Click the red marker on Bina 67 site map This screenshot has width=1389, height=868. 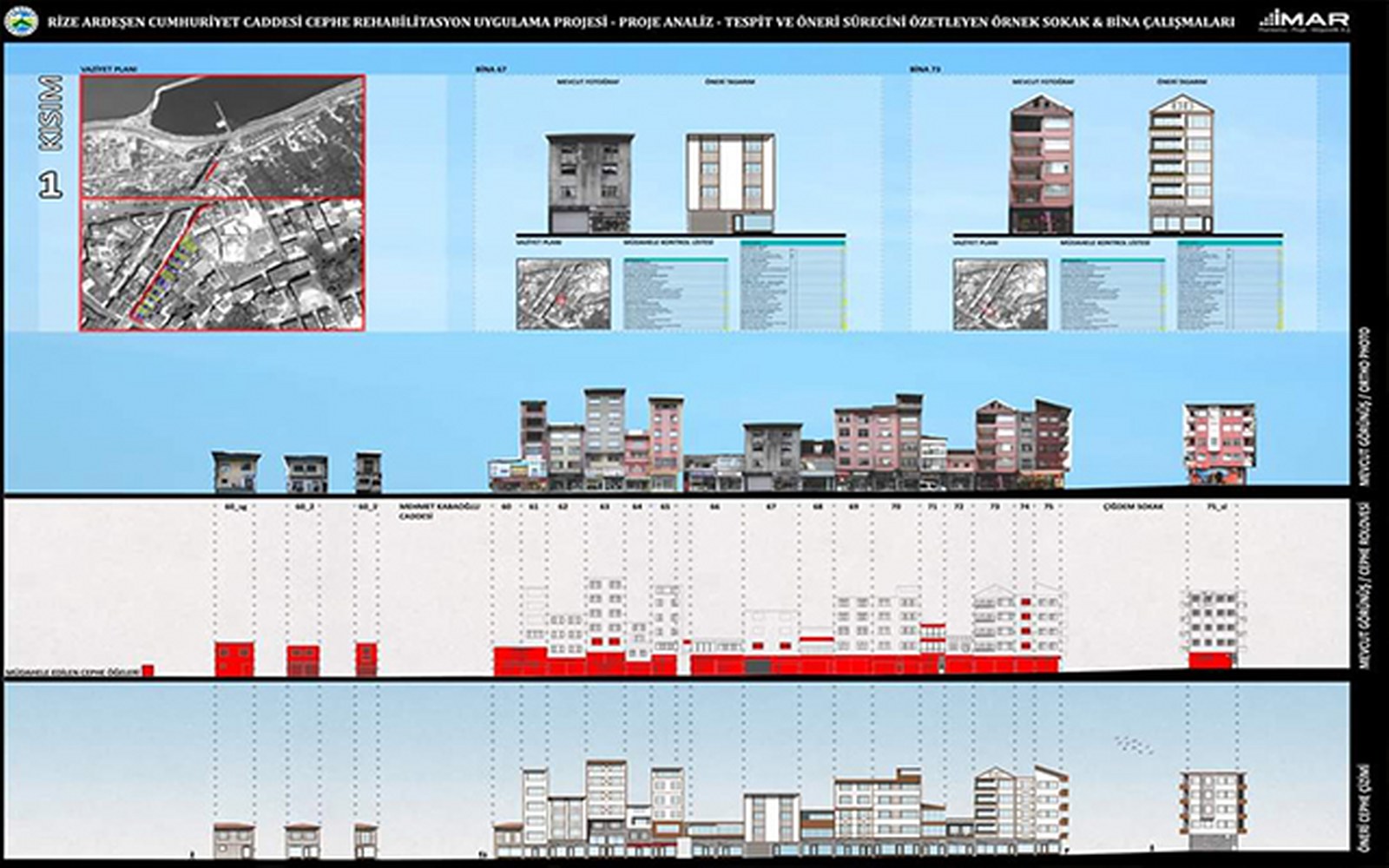[562, 299]
